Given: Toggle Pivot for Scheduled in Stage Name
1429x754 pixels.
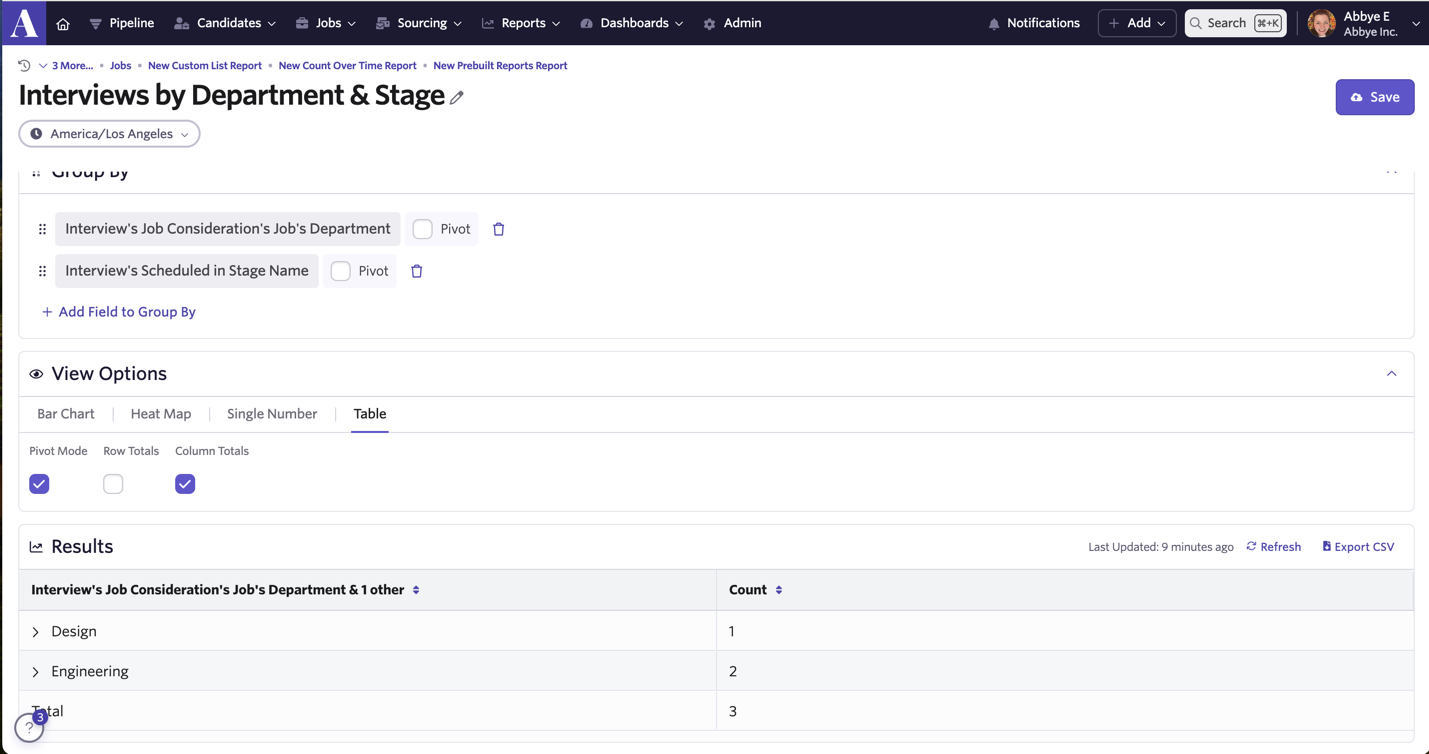Looking at the screenshot, I should [x=341, y=271].
